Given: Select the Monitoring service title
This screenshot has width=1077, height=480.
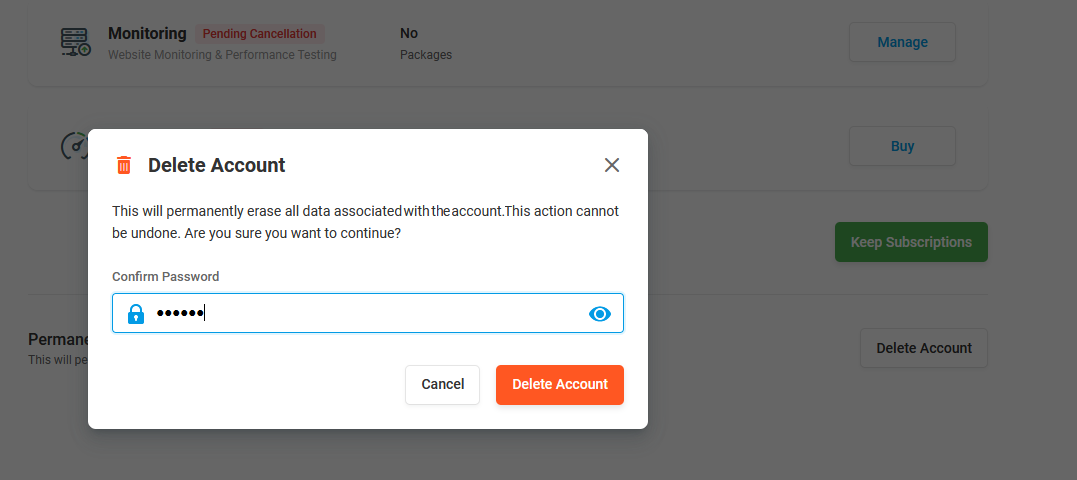Looking at the screenshot, I should coord(147,34).
